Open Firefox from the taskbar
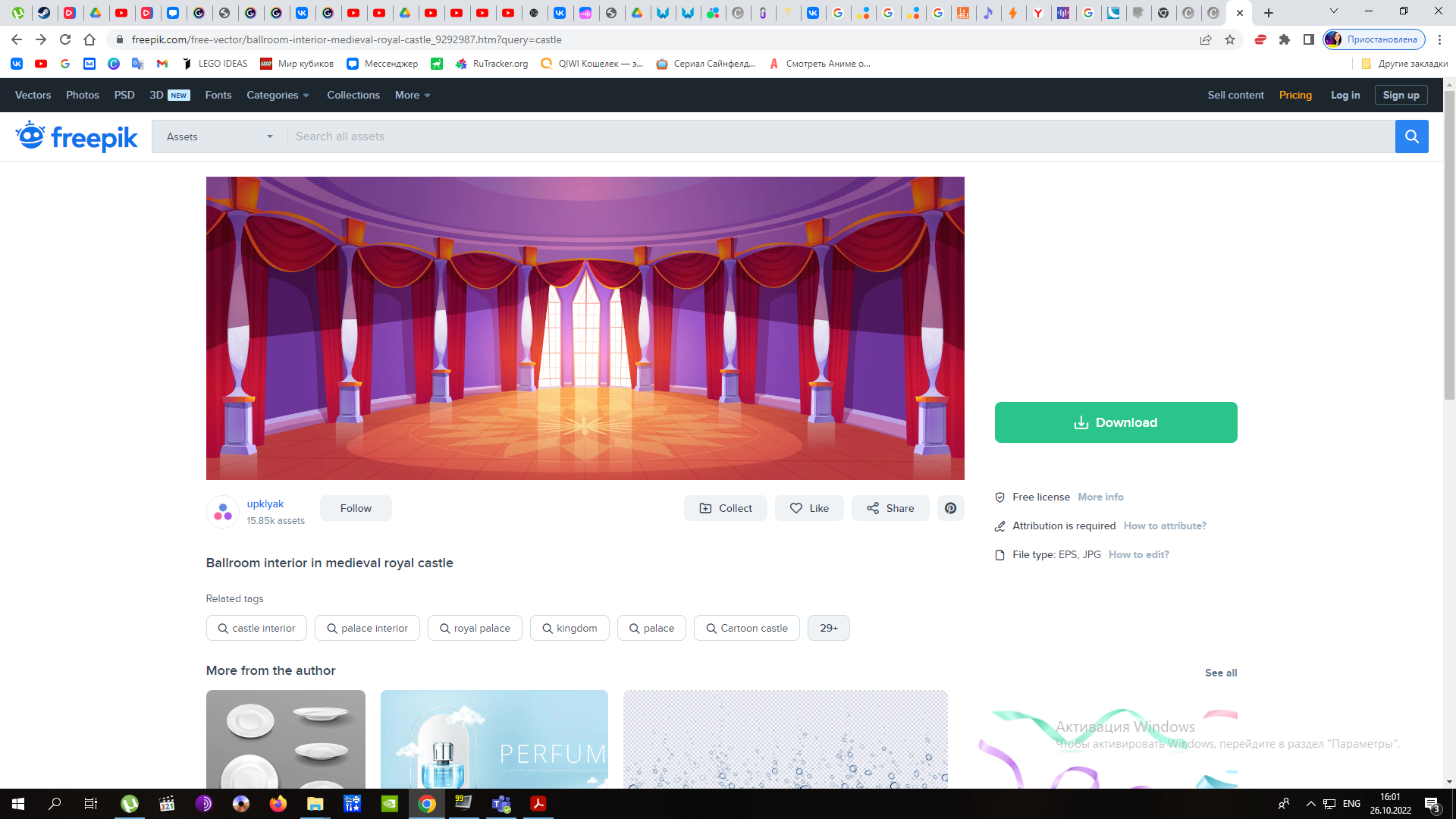The image size is (1456, 819). point(278,804)
